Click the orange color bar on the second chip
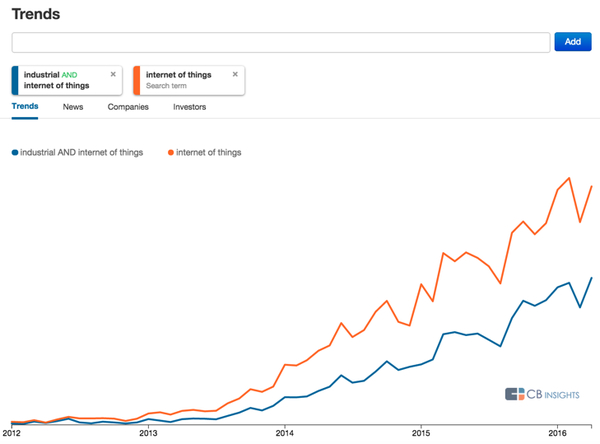 click(136, 80)
